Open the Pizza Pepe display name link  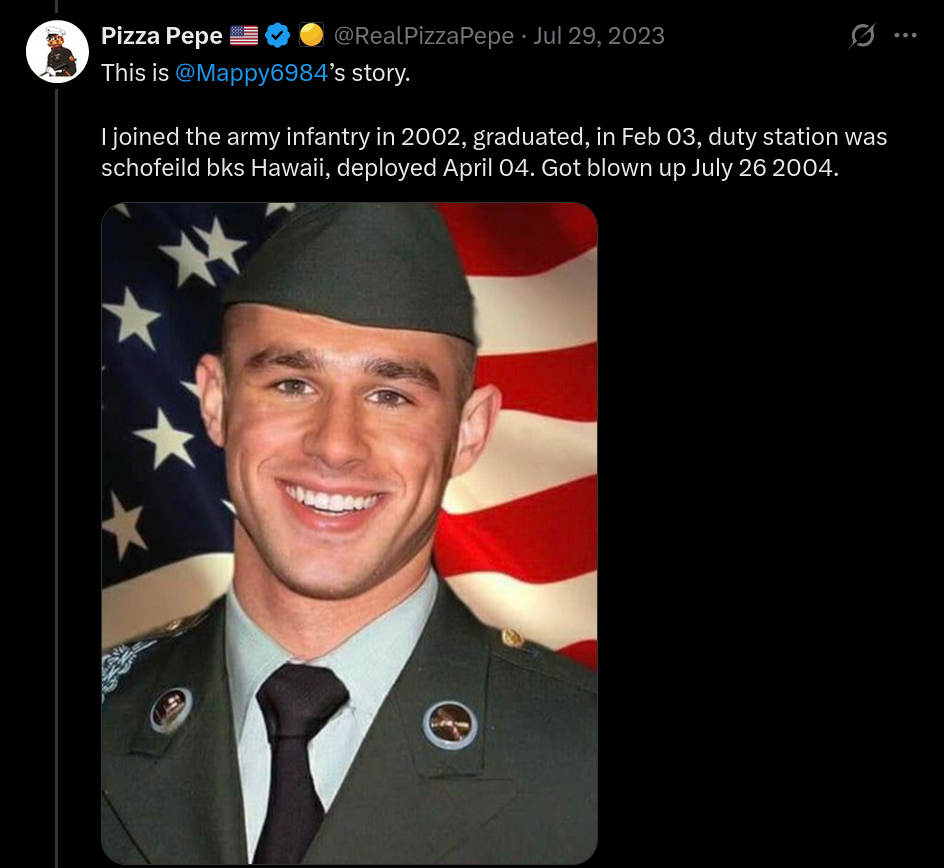(162, 36)
